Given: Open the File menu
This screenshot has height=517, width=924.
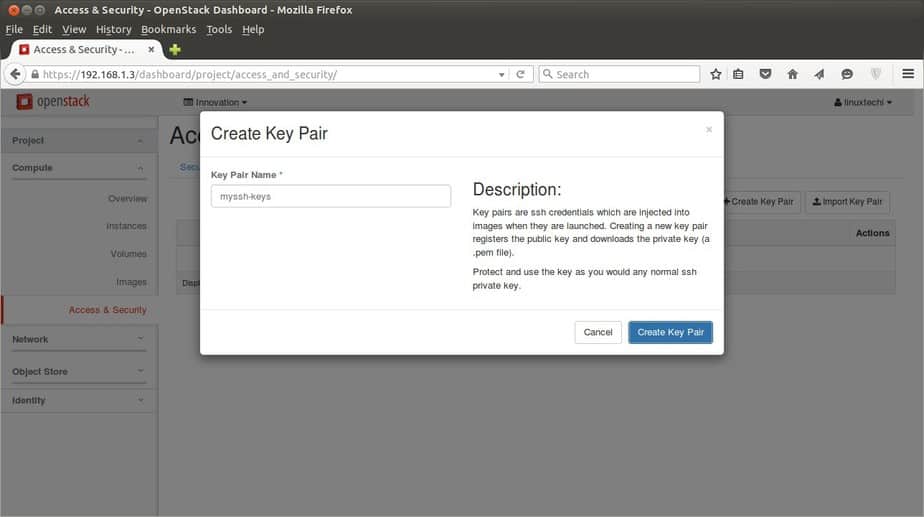Looking at the screenshot, I should tap(14, 29).
